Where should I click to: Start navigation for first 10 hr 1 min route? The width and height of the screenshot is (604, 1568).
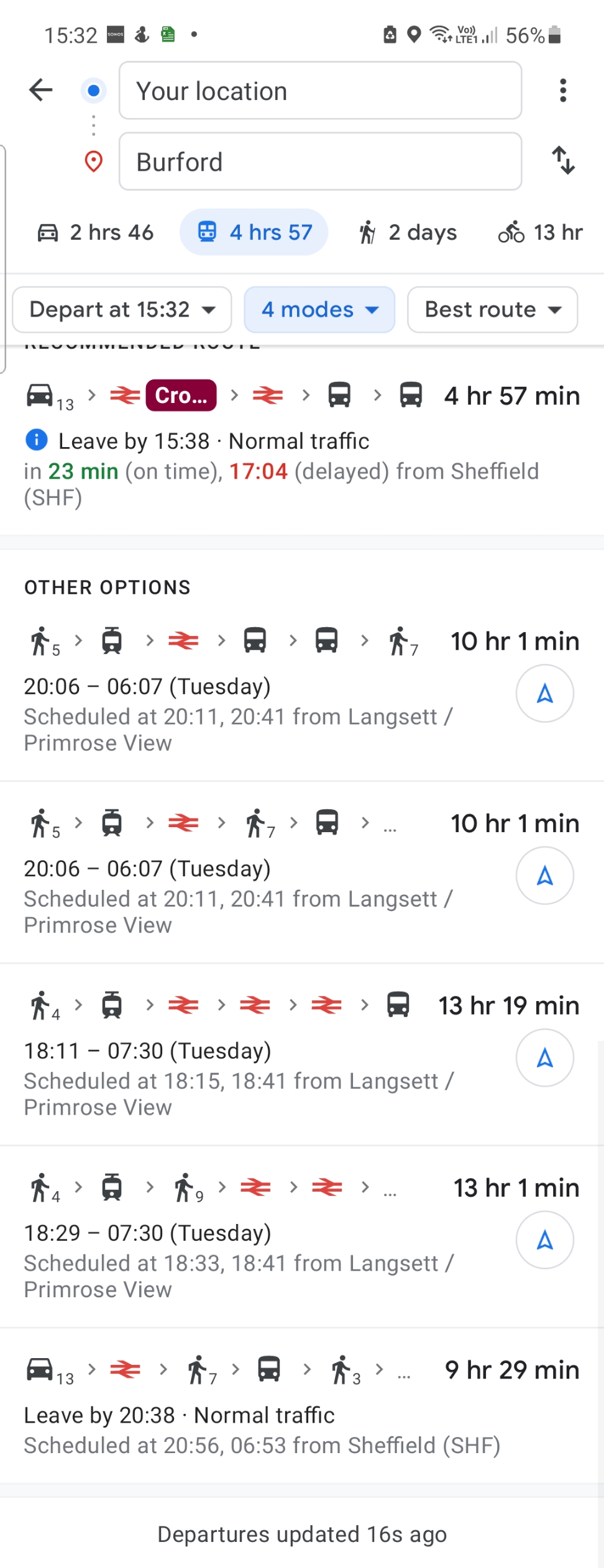click(544, 693)
